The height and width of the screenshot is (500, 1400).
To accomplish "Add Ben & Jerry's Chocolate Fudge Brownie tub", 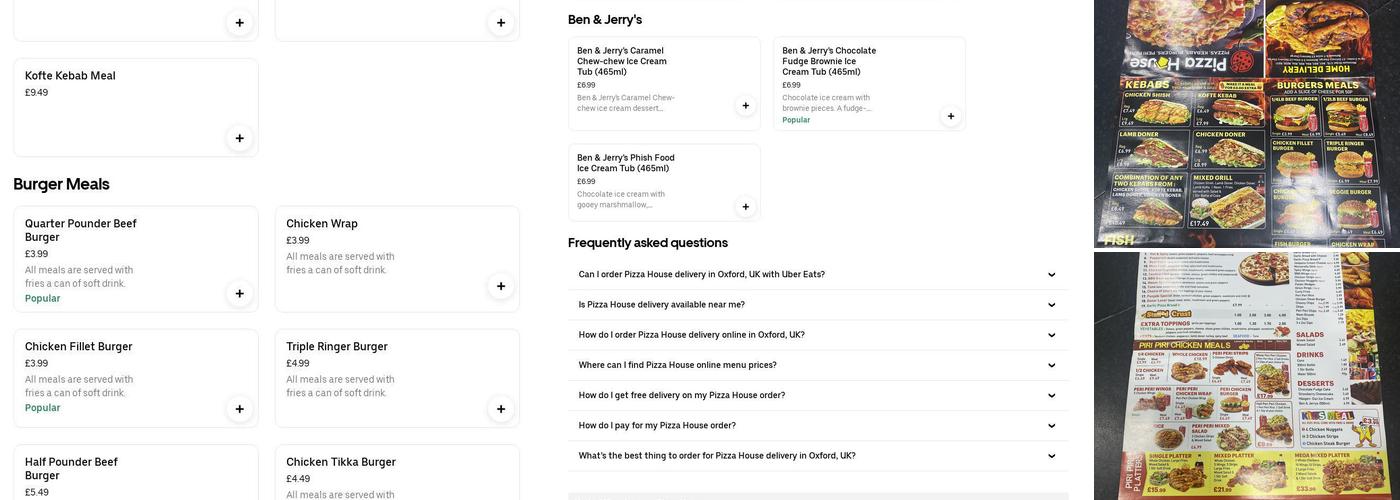I will coord(950,116).
